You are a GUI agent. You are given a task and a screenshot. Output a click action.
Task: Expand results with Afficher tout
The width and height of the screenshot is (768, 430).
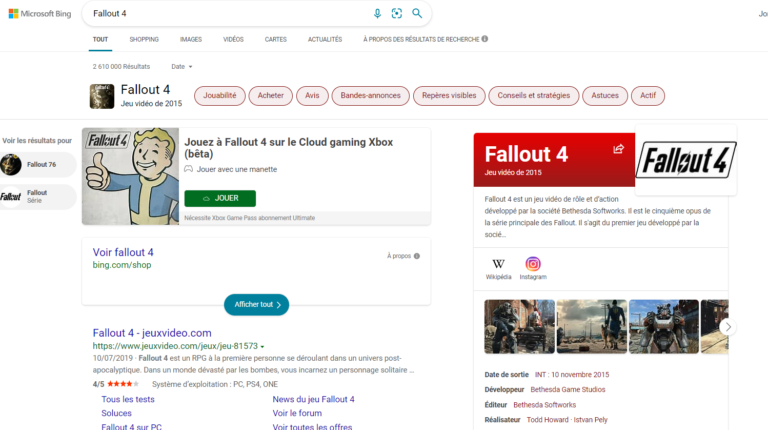(x=257, y=304)
